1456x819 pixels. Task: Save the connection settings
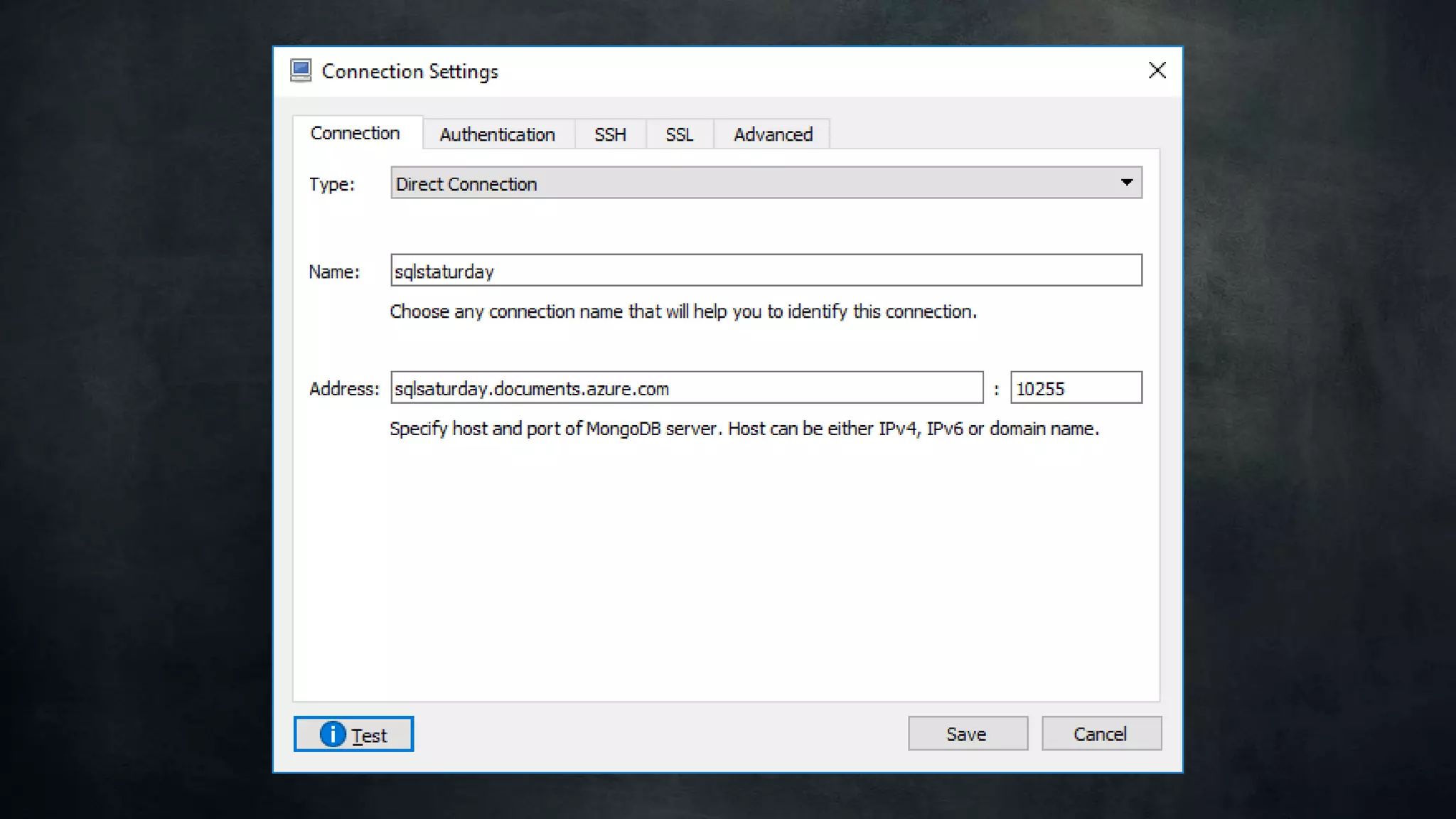tap(967, 734)
